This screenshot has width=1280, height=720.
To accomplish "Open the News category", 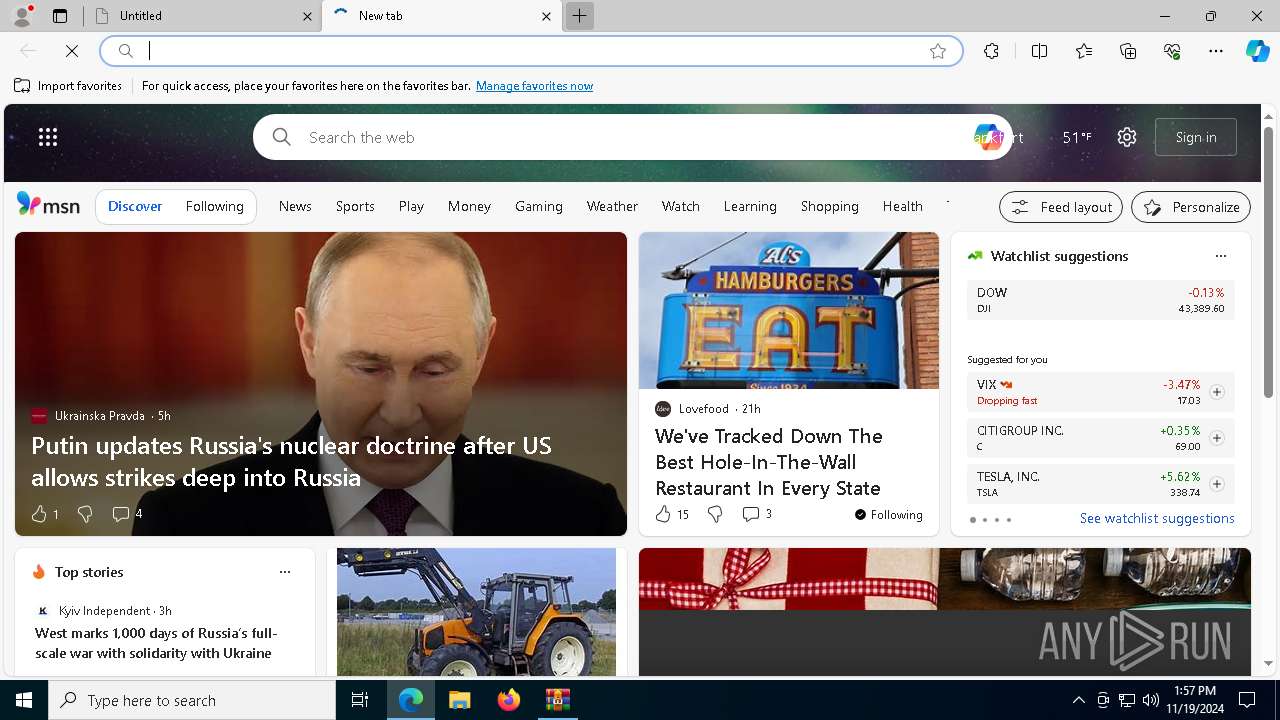I will click(x=295, y=206).
